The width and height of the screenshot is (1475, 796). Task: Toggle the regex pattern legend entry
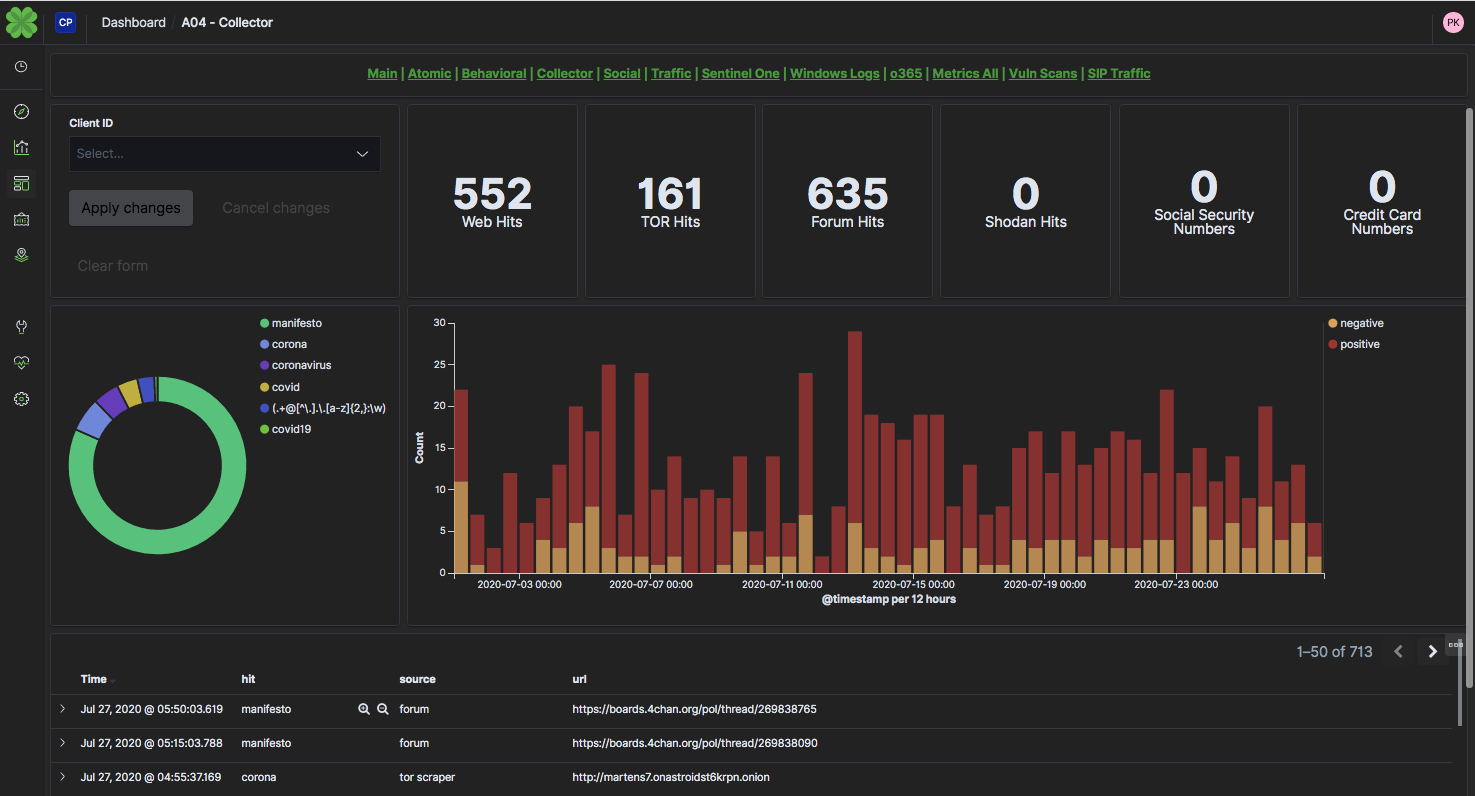click(x=323, y=408)
